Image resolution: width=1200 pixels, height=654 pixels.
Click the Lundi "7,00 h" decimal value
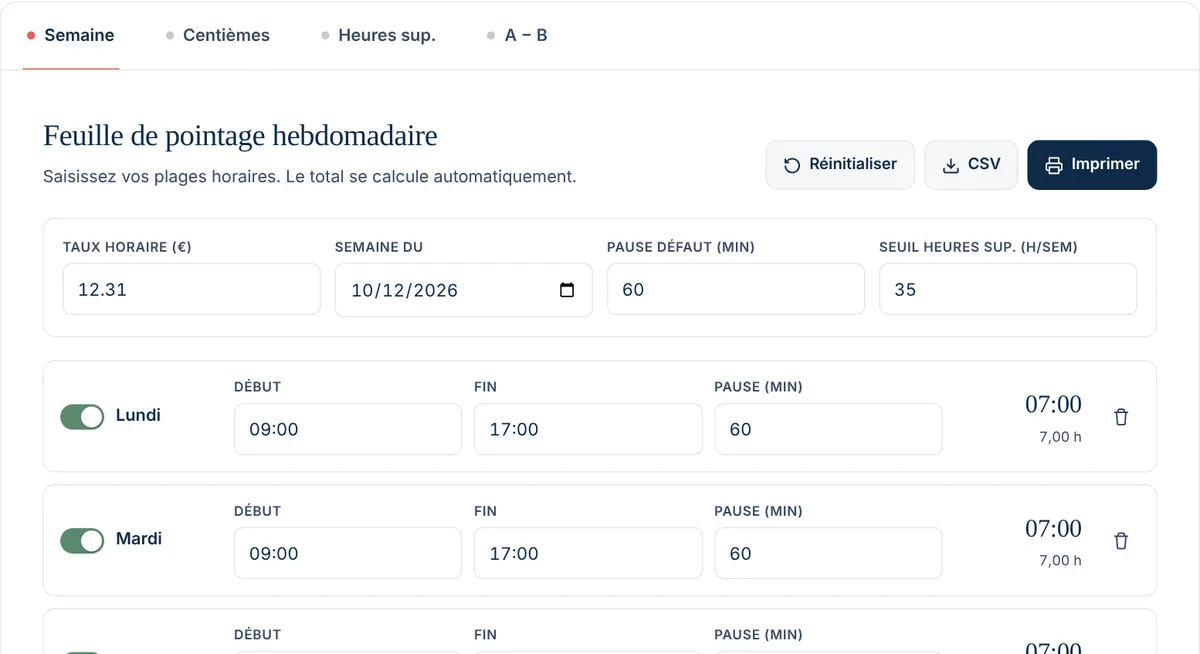tap(1060, 437)
